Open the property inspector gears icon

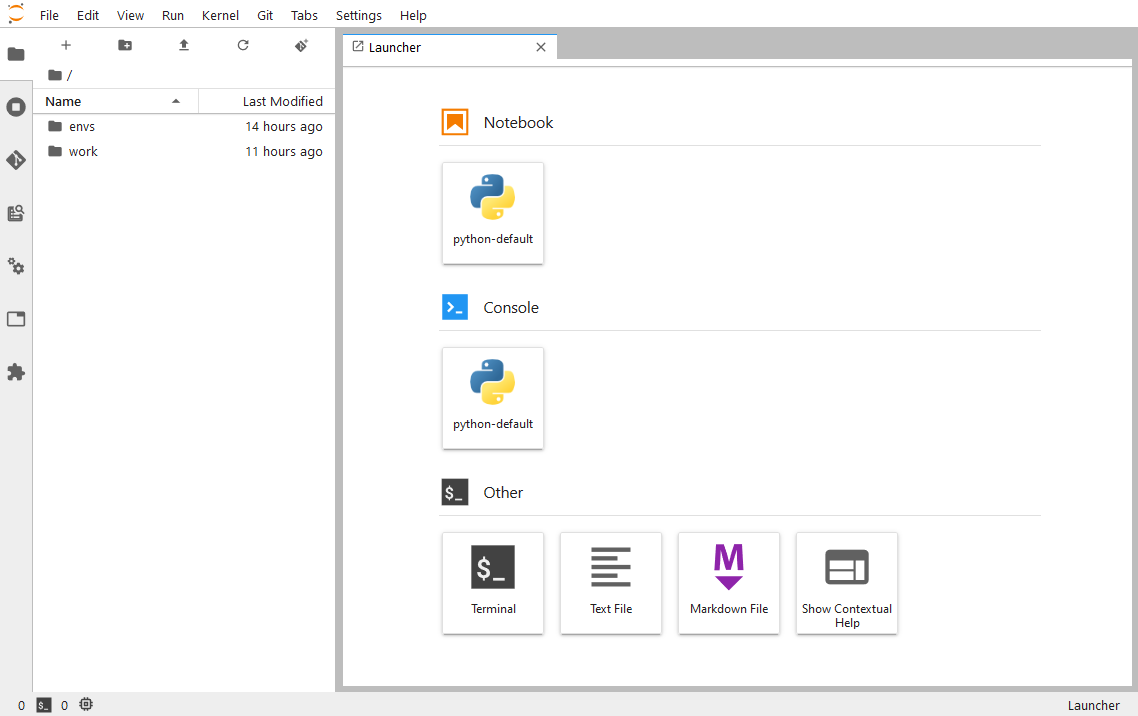pyautogui.click(x=16, y=266)
